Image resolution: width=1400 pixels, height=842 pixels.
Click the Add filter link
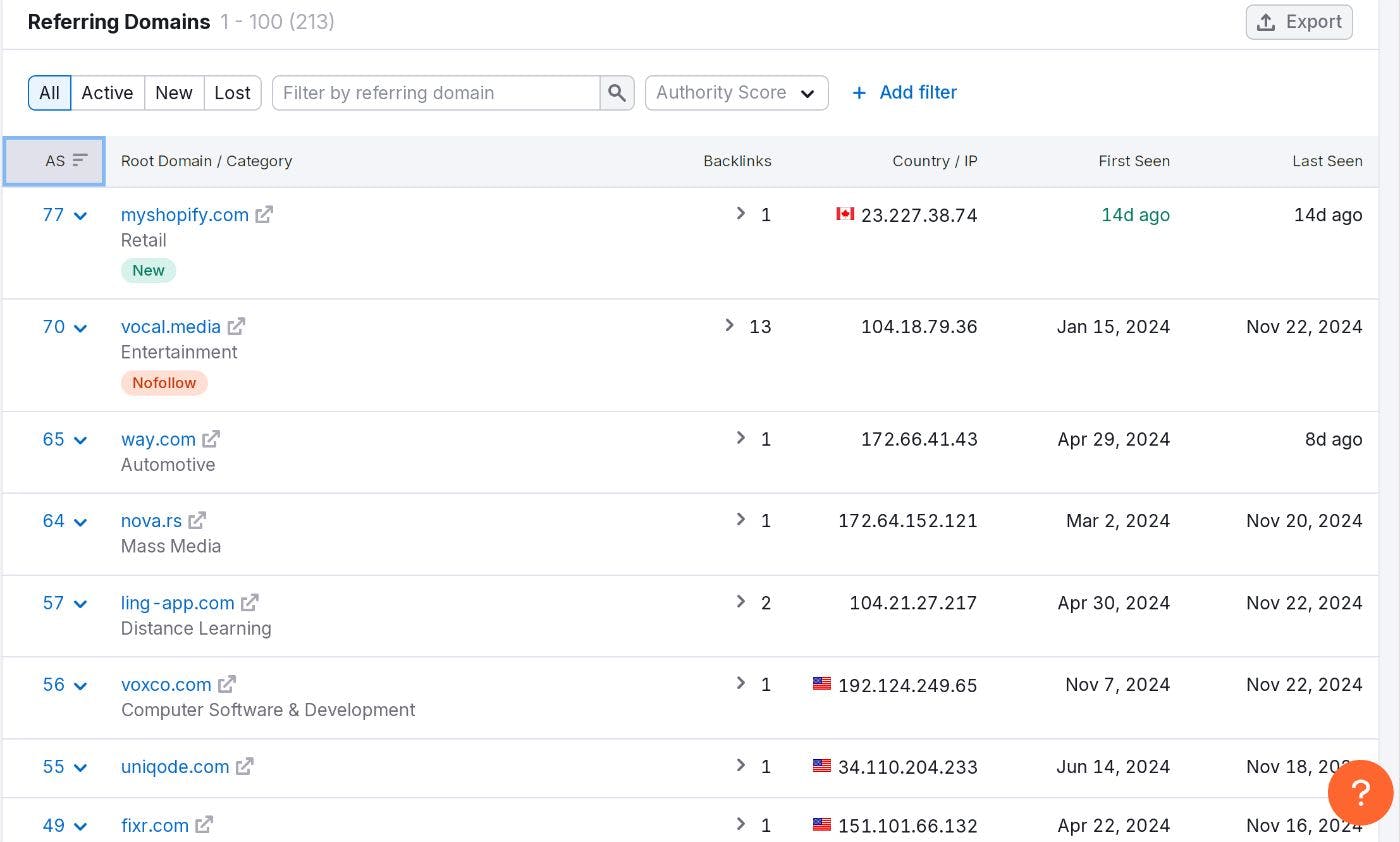[904, 93]
